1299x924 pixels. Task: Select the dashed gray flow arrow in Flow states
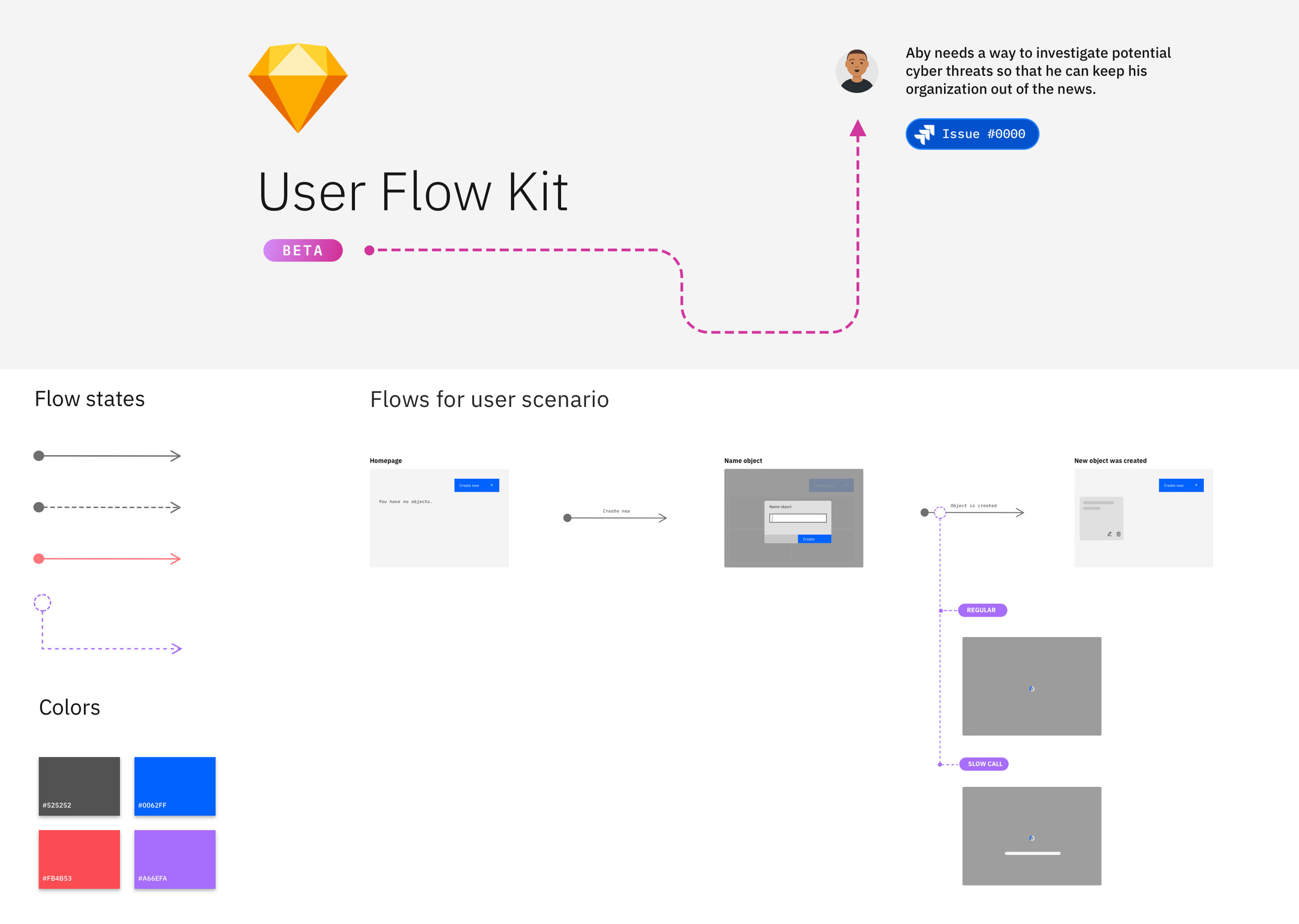[107, 507]
